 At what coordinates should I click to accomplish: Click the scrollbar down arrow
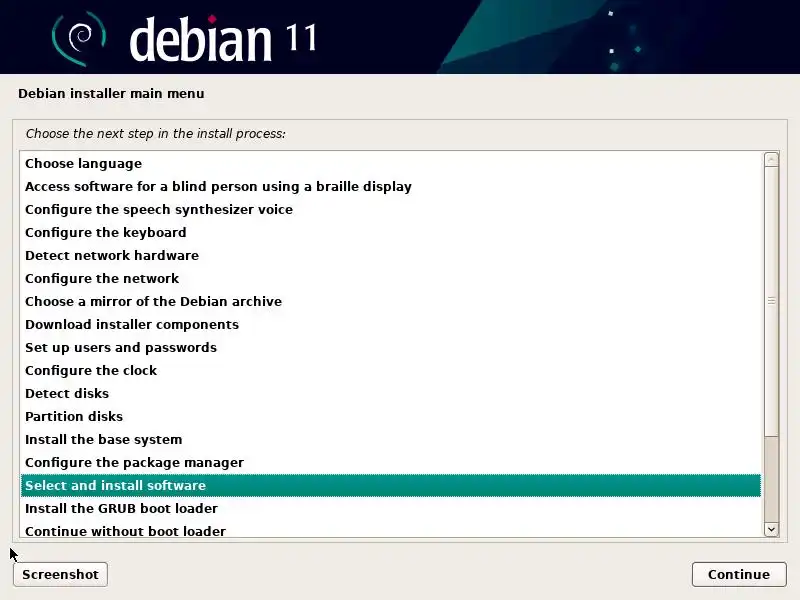pyautogui.click(x=771, y=530)
